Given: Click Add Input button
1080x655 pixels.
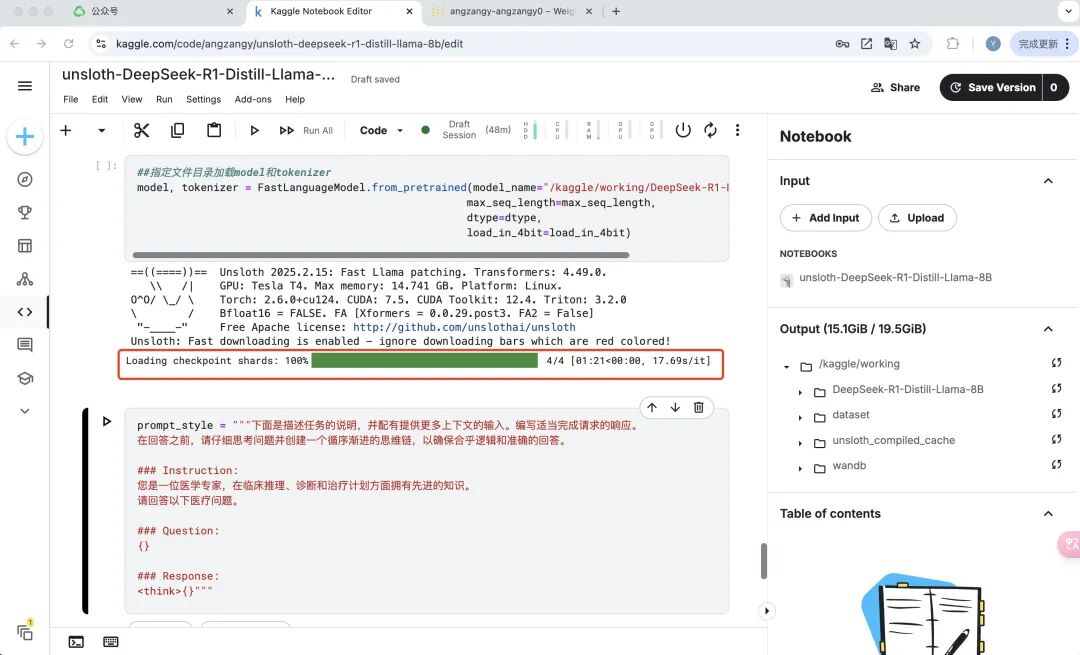Looking at the screenshot, I should (826, 218).
